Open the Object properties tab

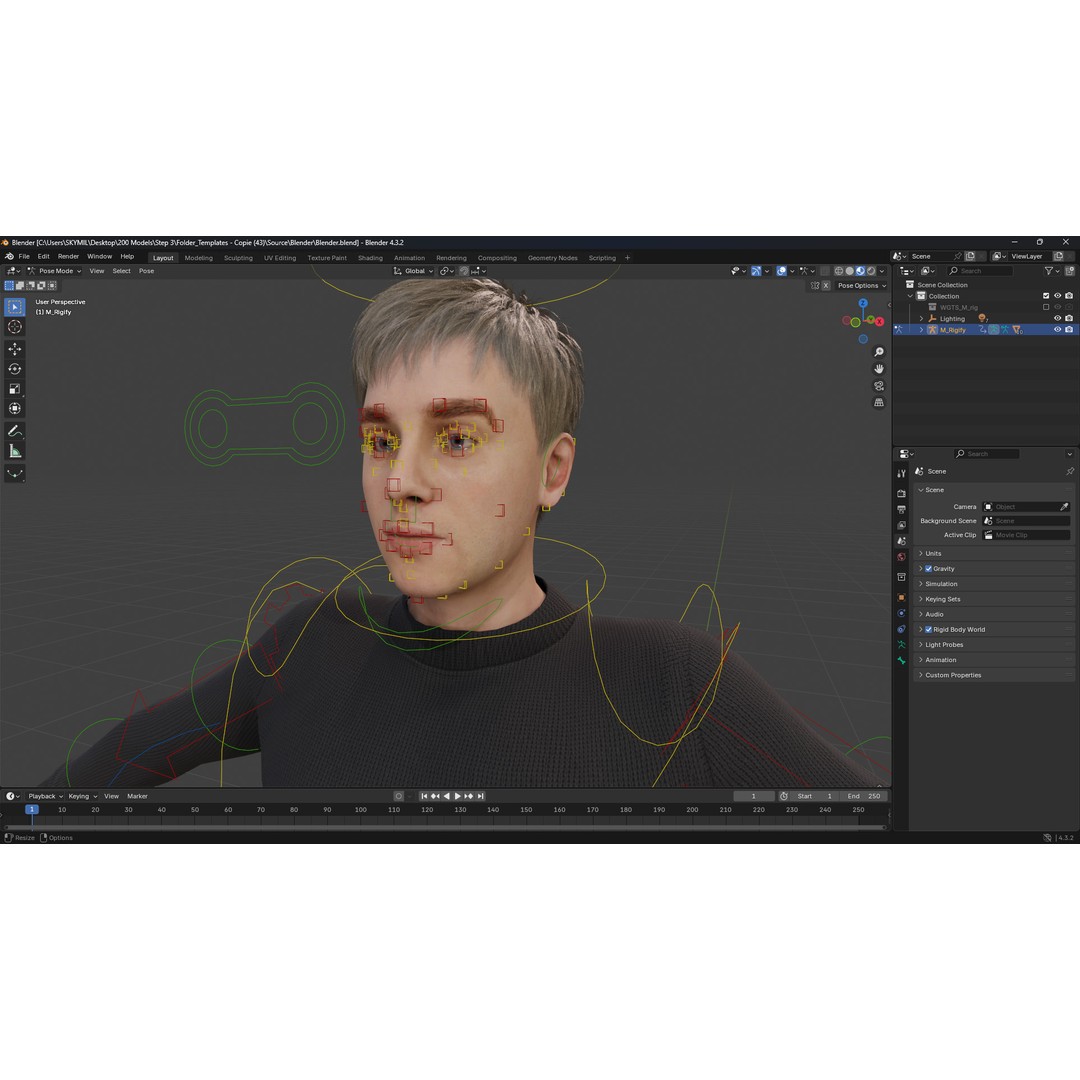point(901,597)
